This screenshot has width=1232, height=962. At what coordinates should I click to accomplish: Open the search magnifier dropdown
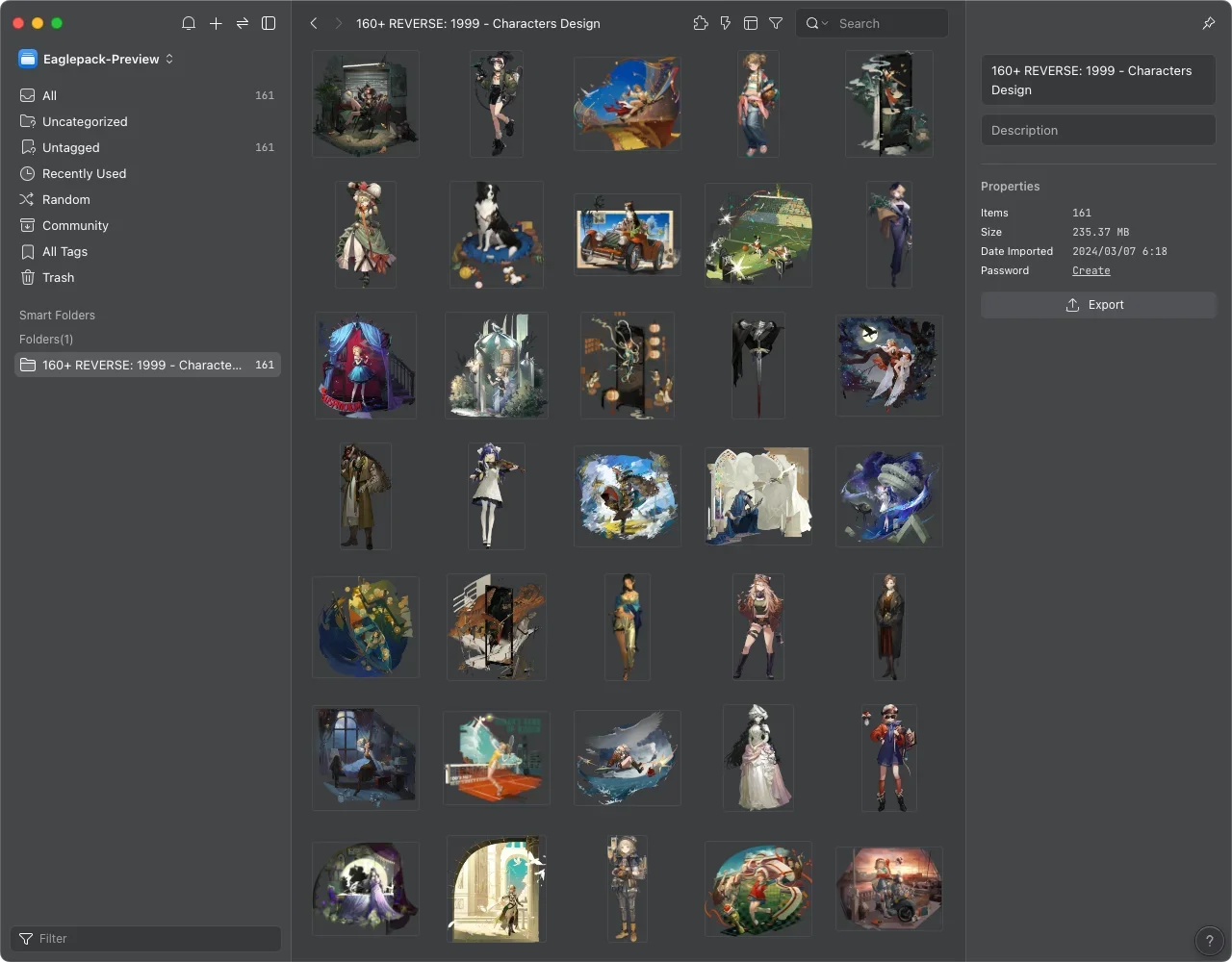point(816,23)
